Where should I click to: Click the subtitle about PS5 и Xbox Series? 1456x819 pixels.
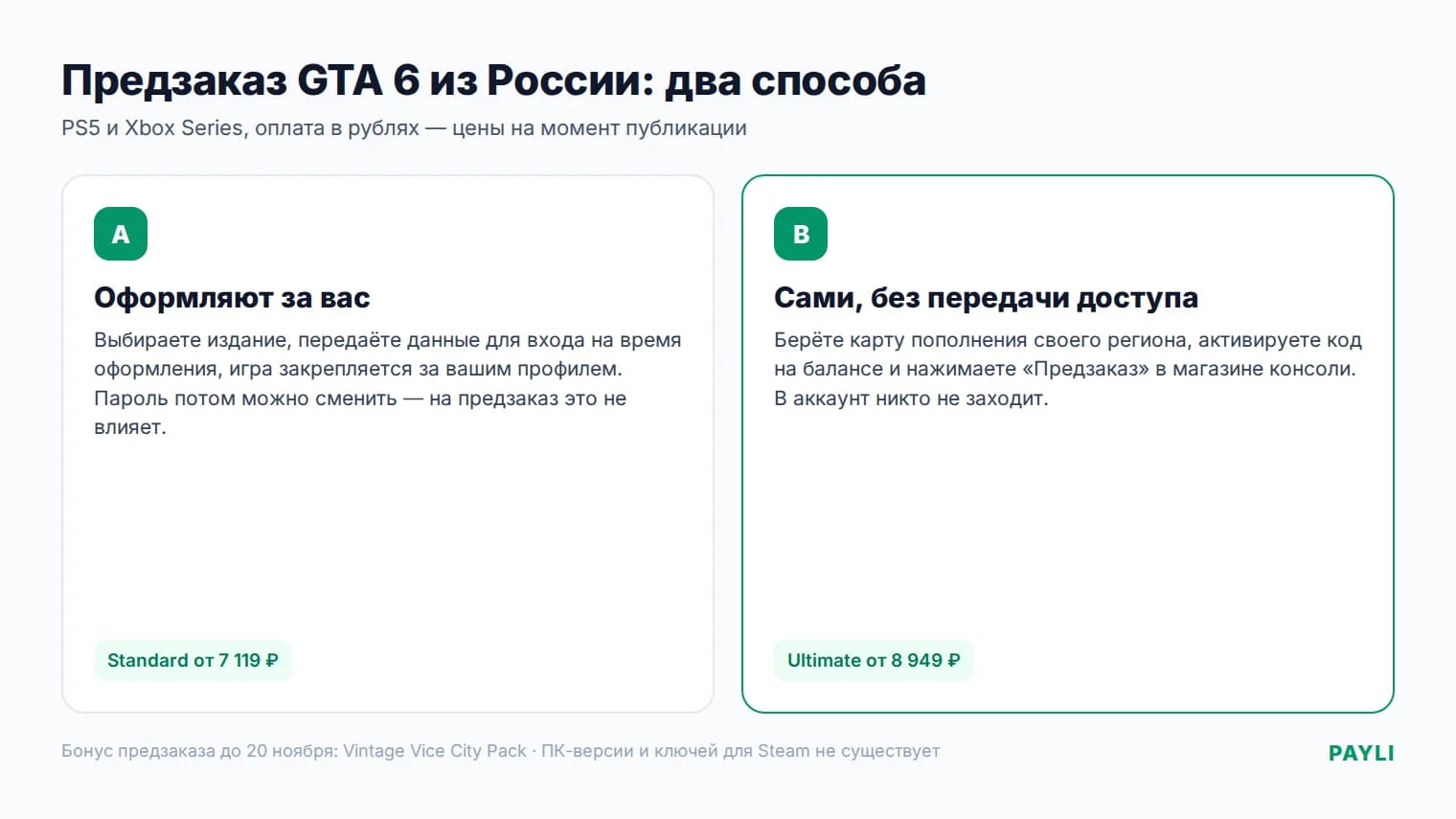404,128
